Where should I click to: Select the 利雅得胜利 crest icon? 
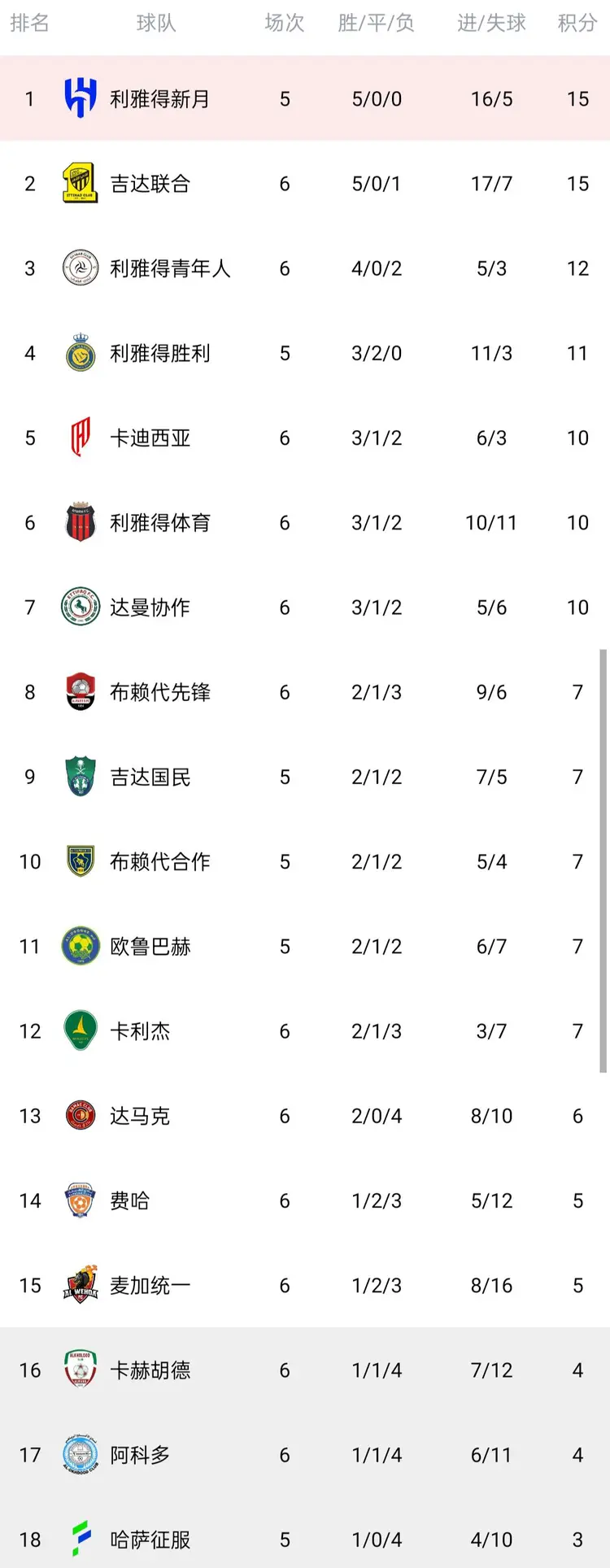click(x=81, y=353)
